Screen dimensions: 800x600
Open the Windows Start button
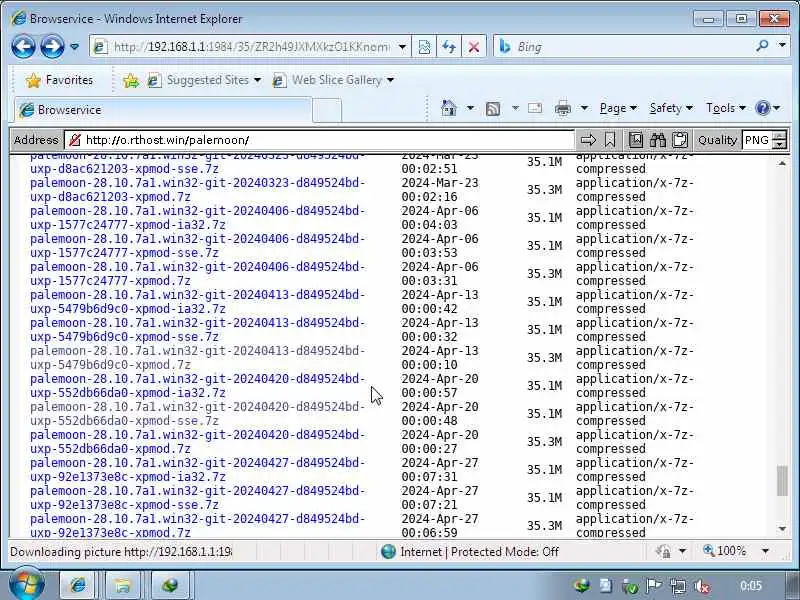point(27,584)
